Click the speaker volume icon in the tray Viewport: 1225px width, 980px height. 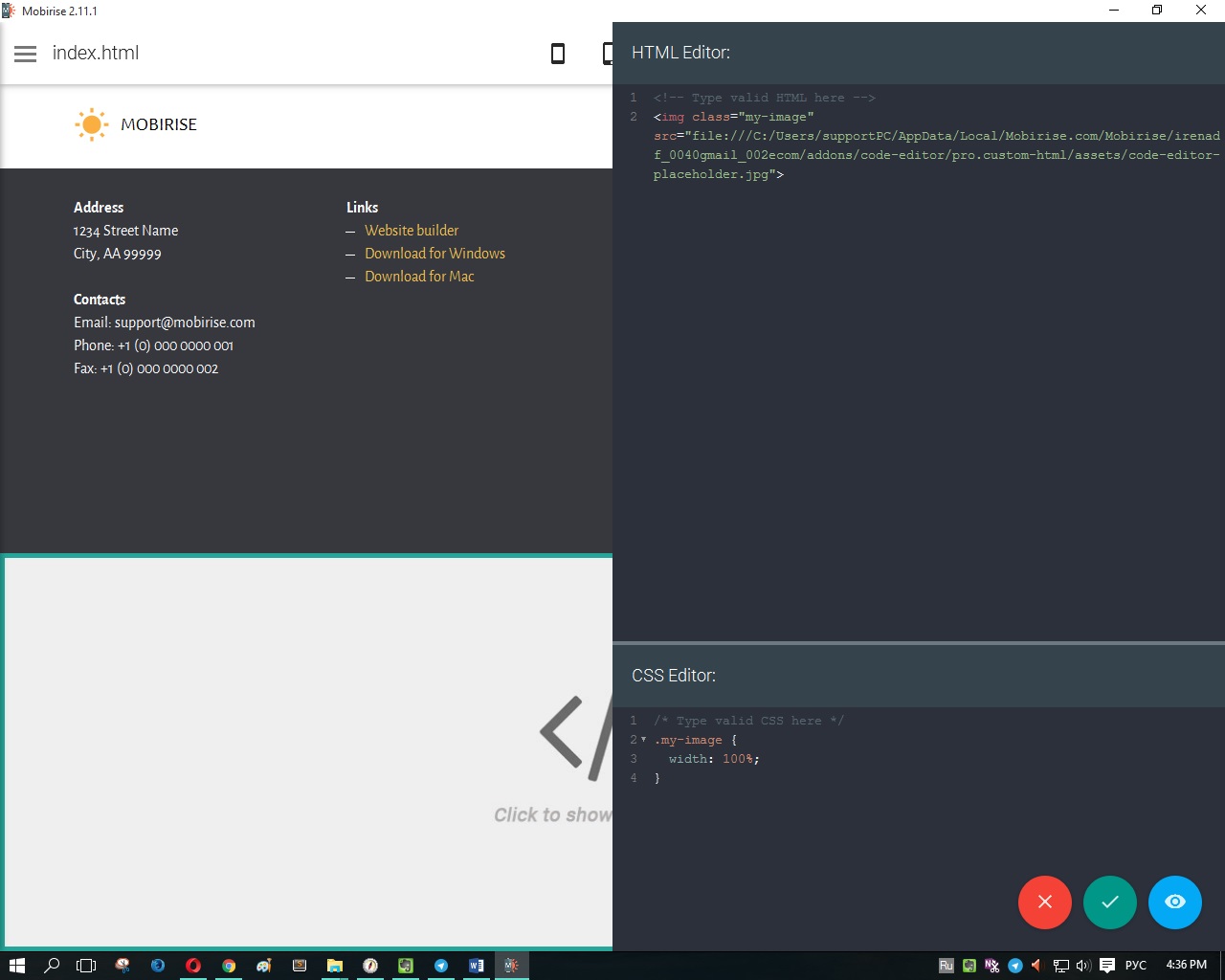(x=1082, y=966)
